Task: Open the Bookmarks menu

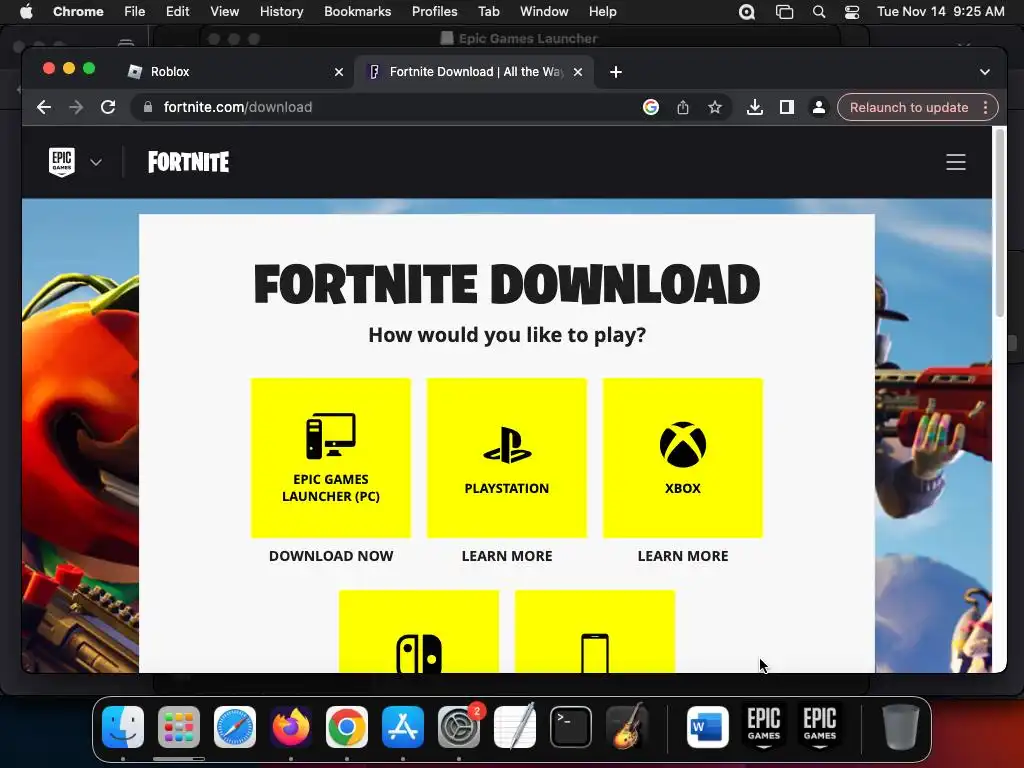Action: (358, 12)
